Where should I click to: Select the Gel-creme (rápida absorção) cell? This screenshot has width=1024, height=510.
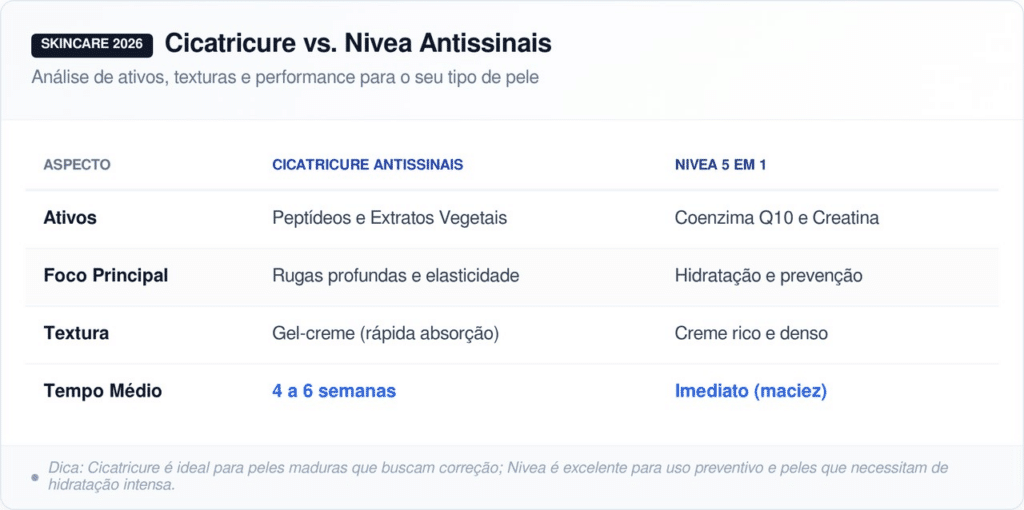(x=385, y=333)
